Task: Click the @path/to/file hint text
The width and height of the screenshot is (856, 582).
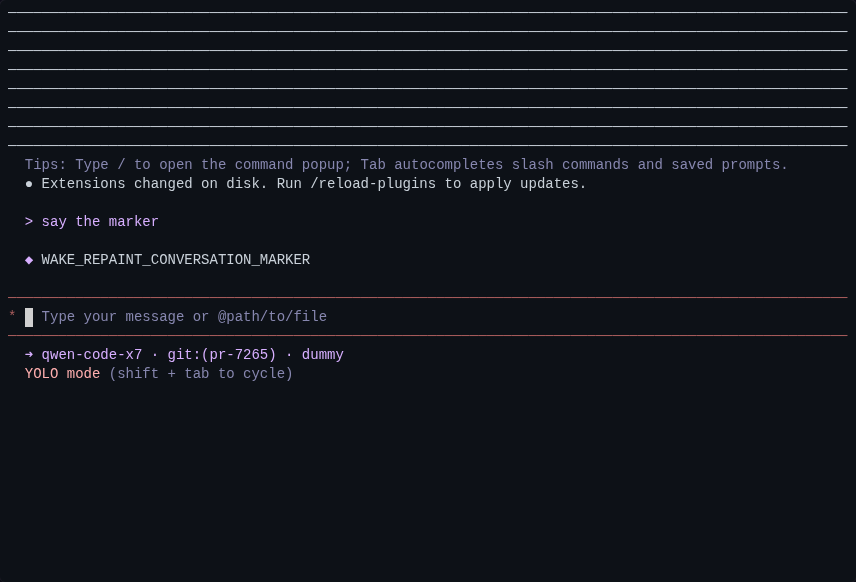Action: tap(272, 317)
